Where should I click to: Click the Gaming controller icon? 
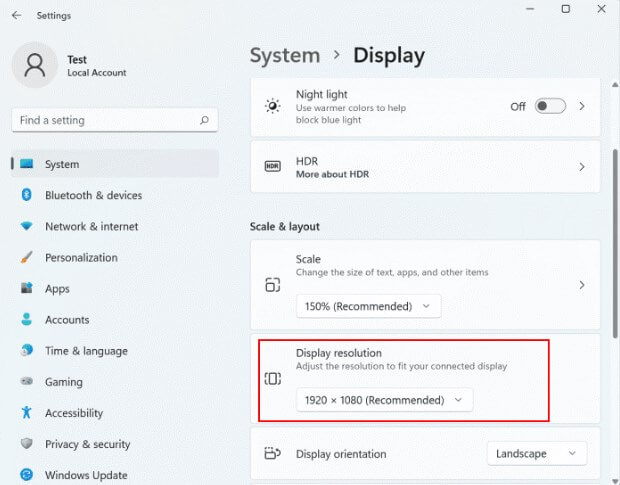(x=26, y=382)
